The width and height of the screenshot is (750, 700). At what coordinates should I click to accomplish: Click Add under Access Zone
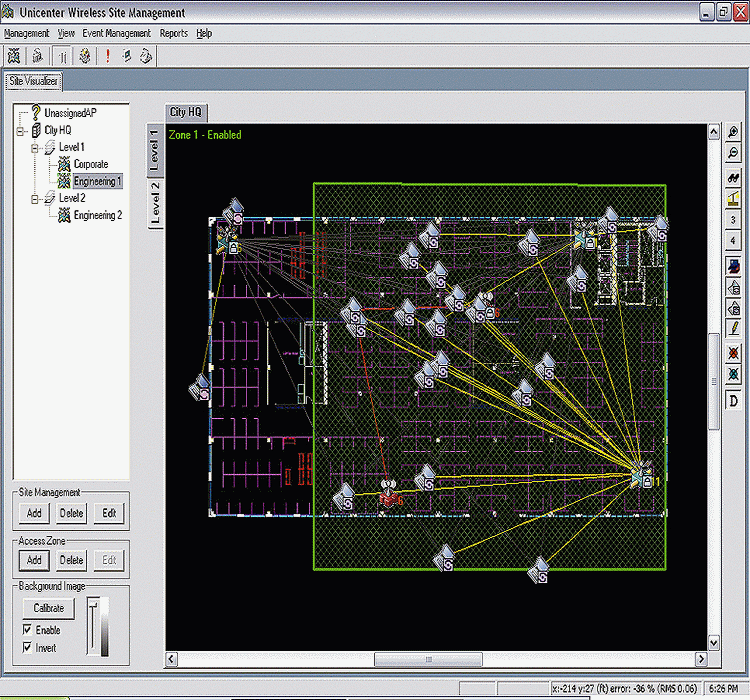point(34,560)
